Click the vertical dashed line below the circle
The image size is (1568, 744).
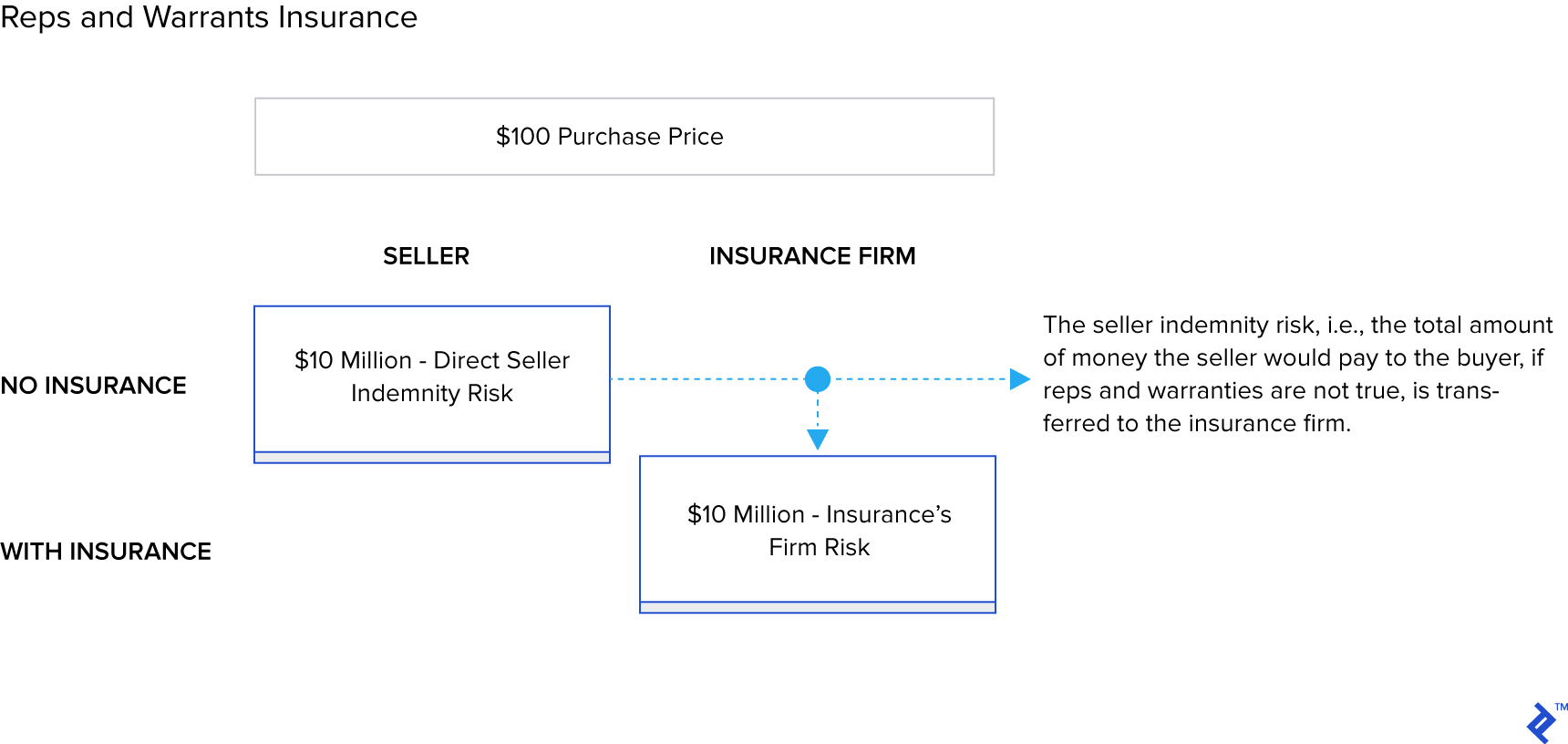click(x=818, y=410)
